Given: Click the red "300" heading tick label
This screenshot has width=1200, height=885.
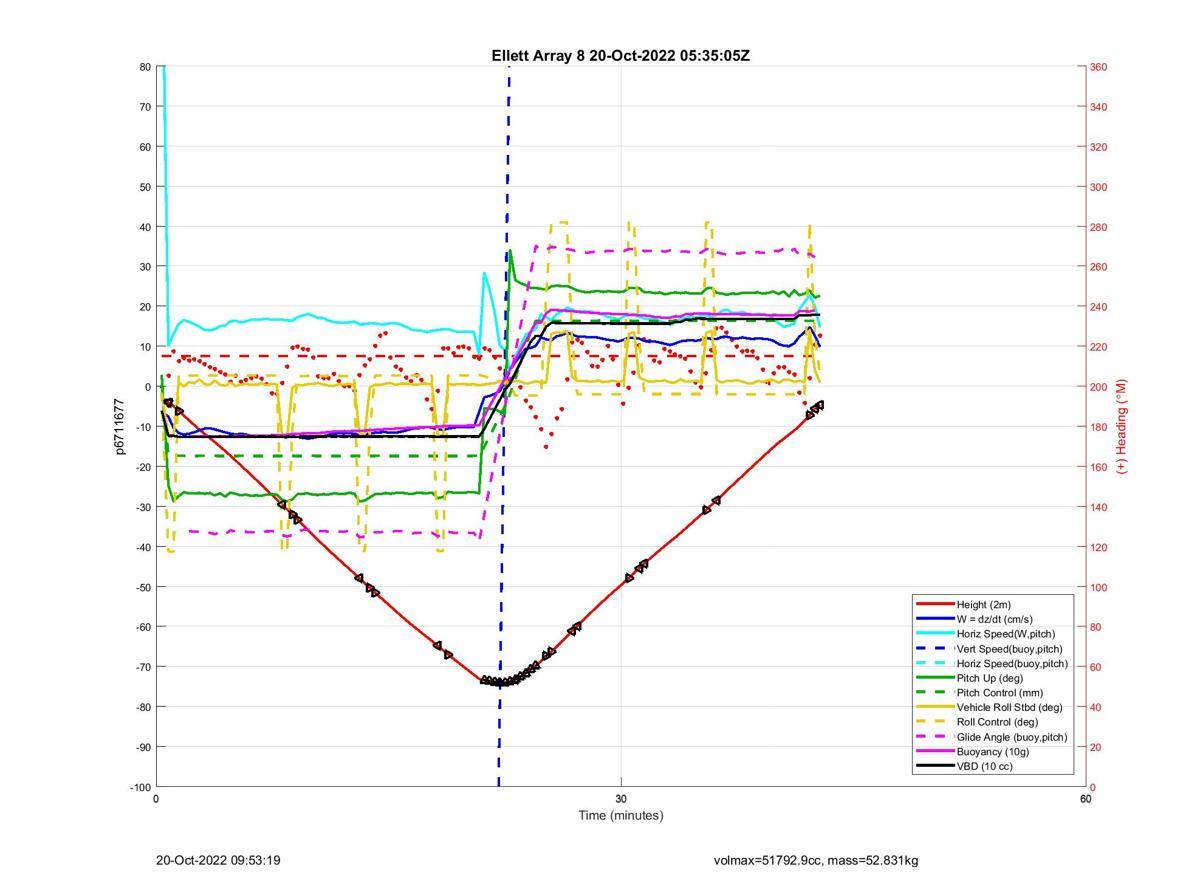Looking at the screenshot, I should click(1098, 187).
